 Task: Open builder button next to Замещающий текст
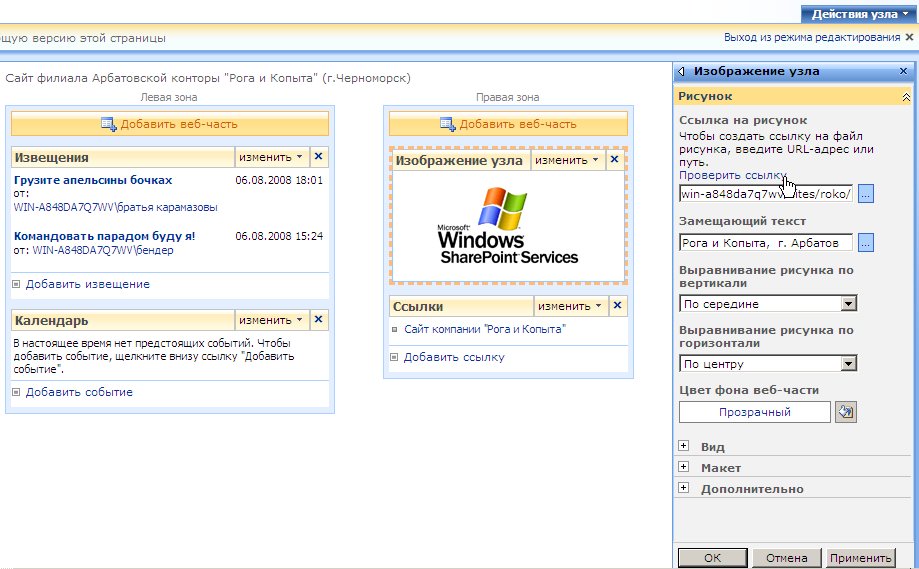point(866,243)
